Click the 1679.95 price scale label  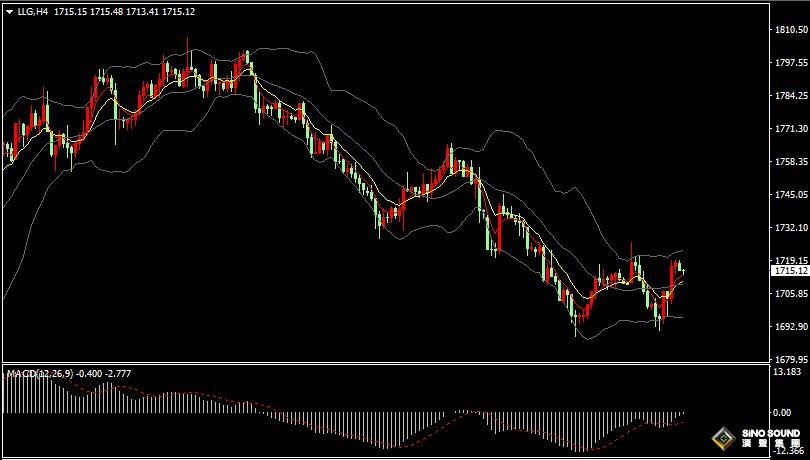pyautogui.click(x=791, y=359)
